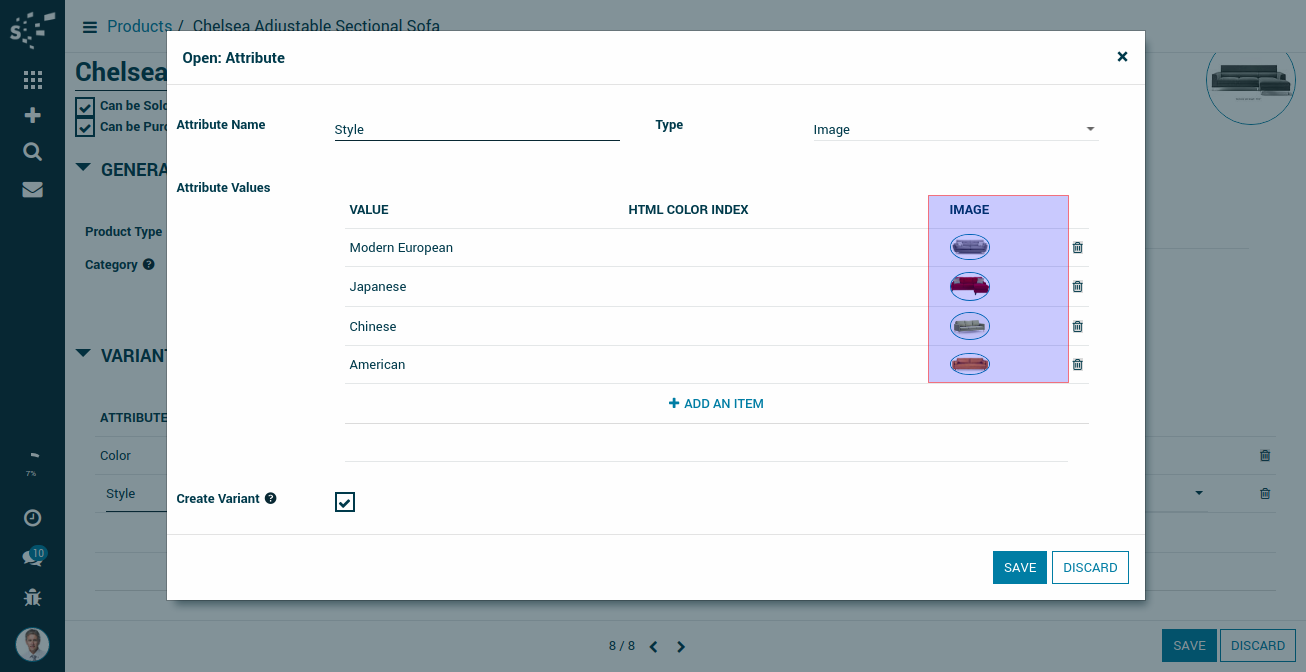The width and height of the screenshot is (1306, 672).
Task: Open the debug bug icon in sidebar
Action: click(32, 598)
